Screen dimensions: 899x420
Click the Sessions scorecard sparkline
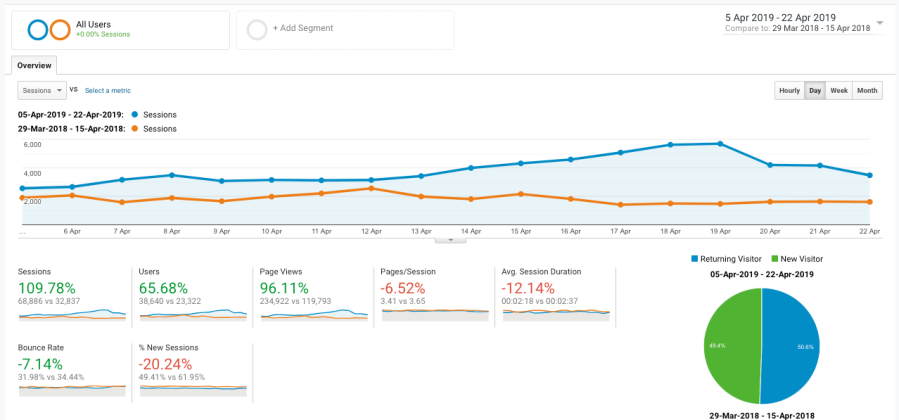tap(72, 314)
